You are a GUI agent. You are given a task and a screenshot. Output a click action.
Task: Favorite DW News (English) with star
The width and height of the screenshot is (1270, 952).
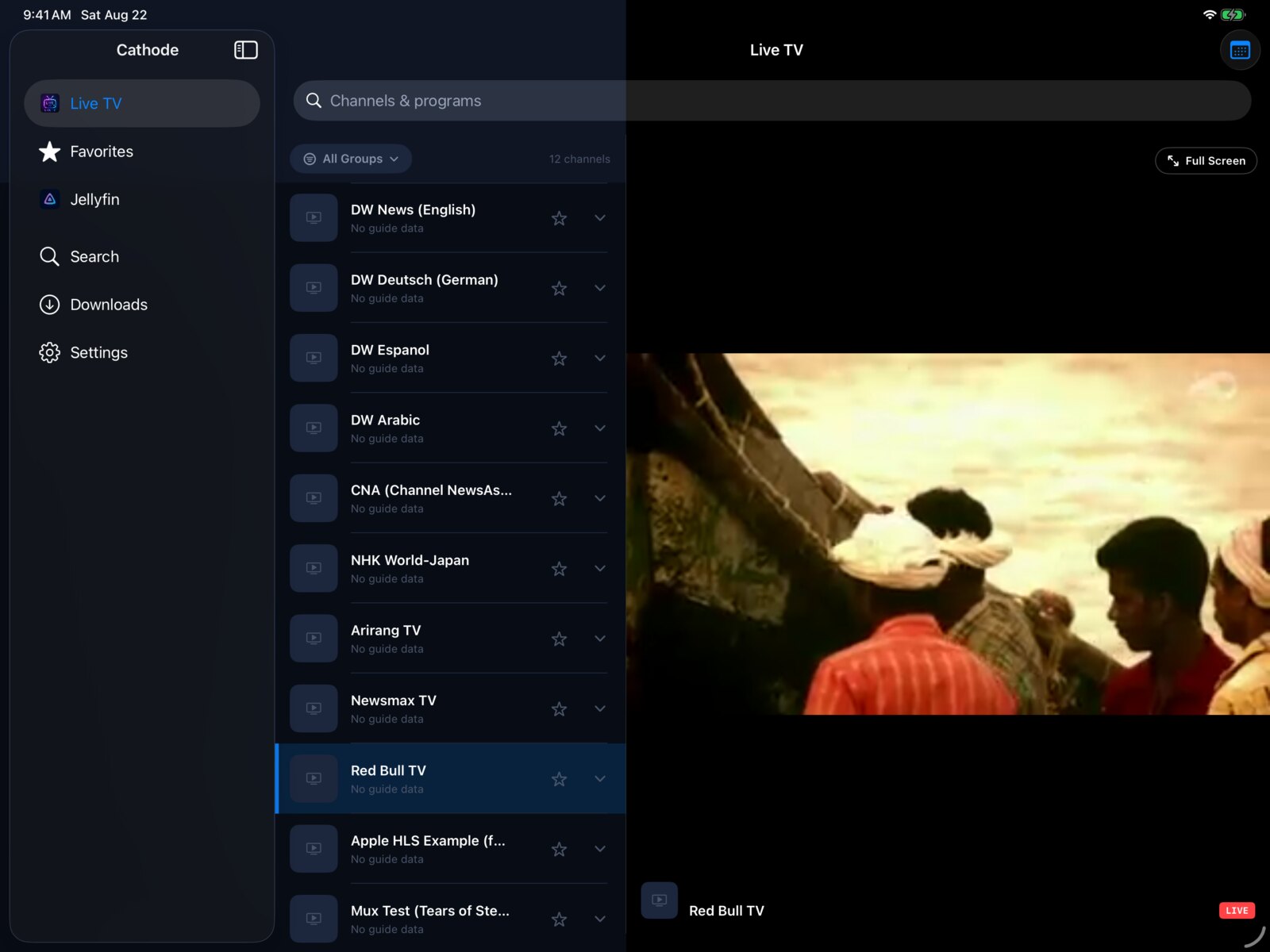(x=559, y=218)
